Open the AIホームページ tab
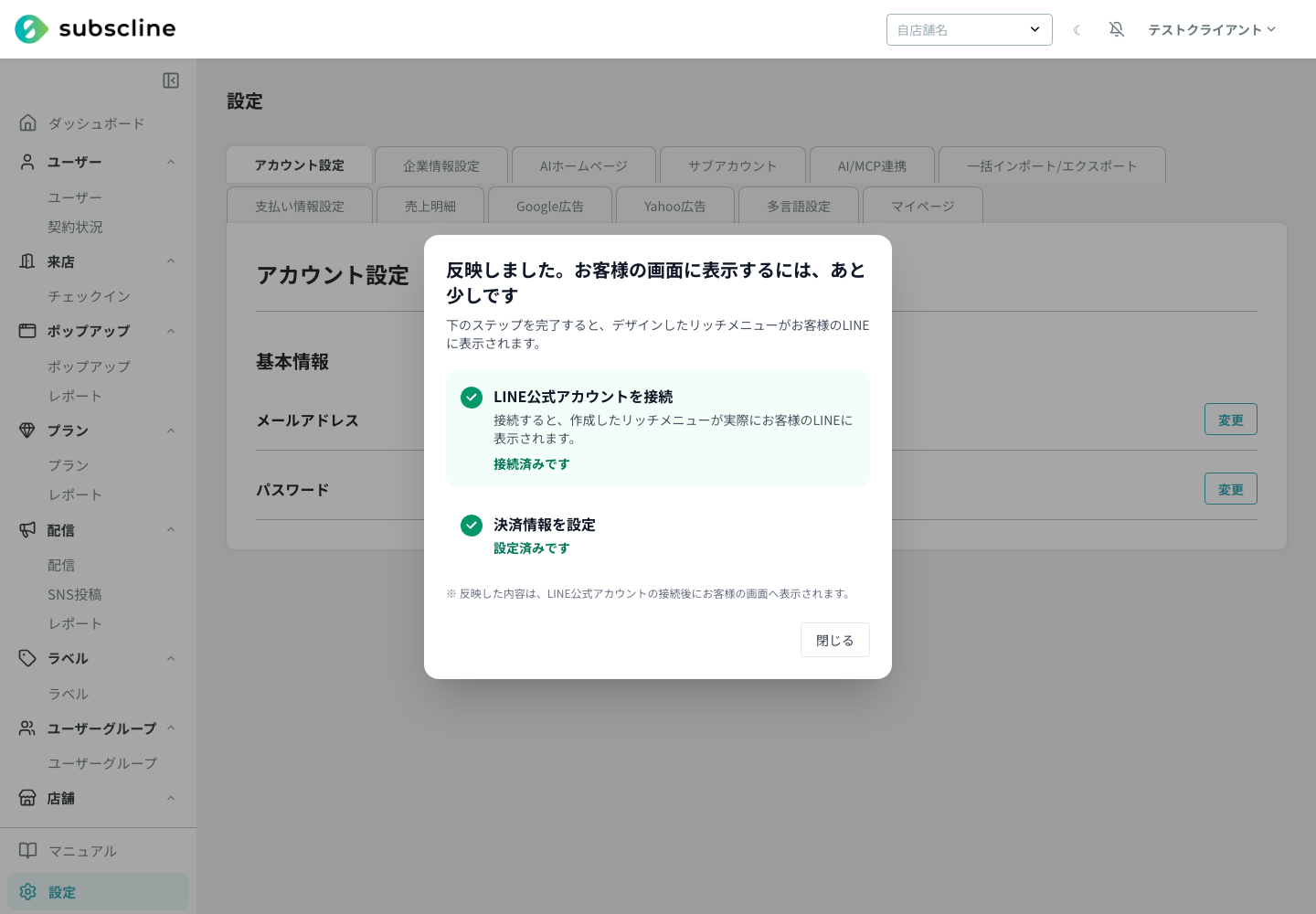The image size is (1316, 914). 584,165
